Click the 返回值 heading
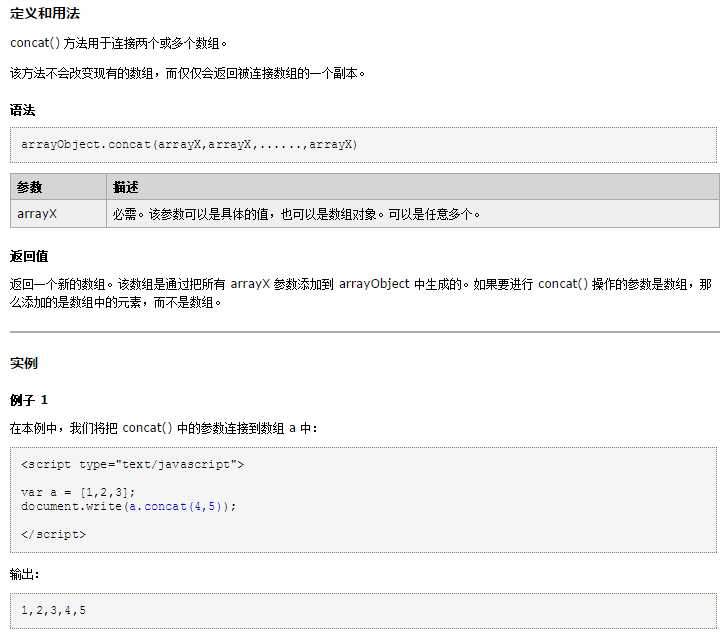 click(x=29, y=256)
